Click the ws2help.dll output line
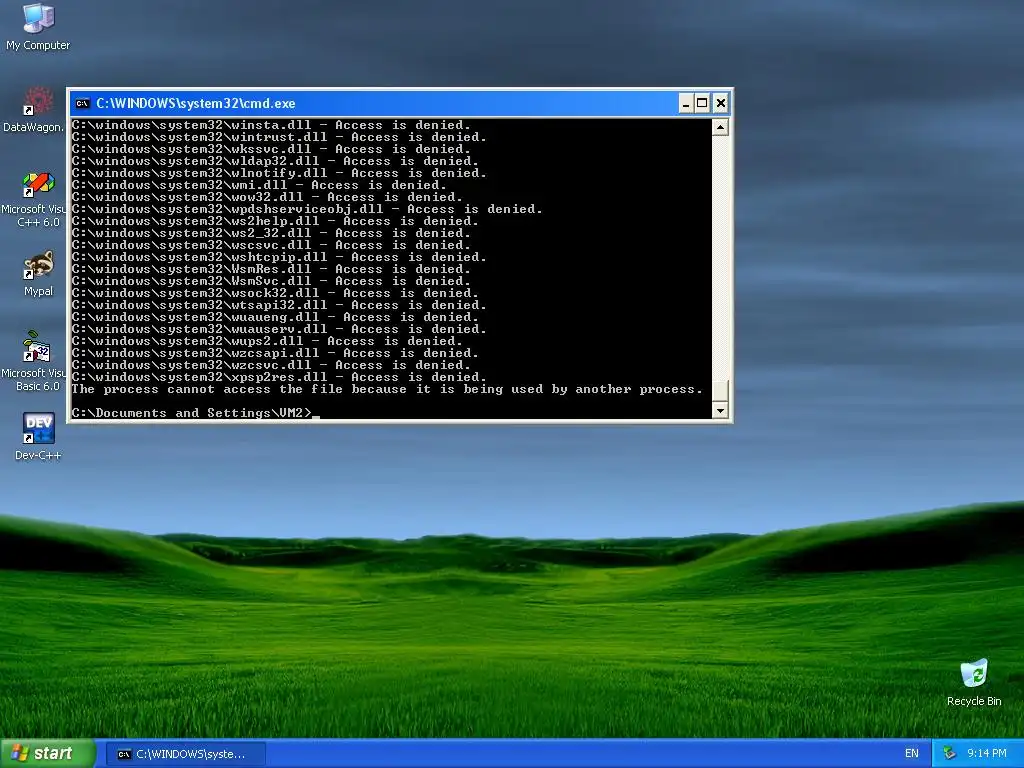 tap(275, 221)
